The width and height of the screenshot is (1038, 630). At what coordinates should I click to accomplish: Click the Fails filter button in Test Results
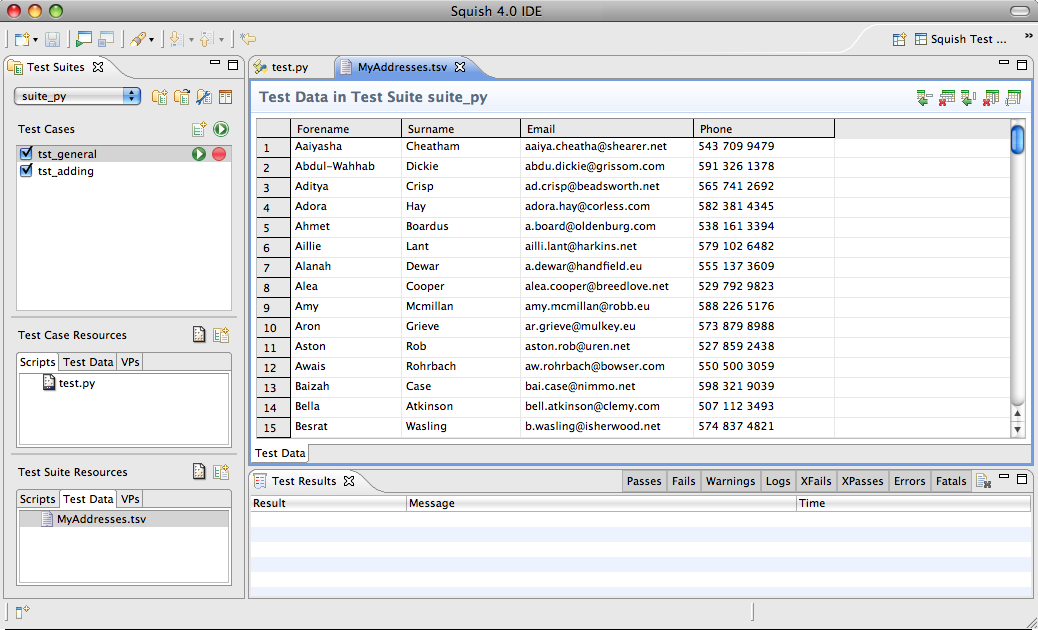(684, 481)
